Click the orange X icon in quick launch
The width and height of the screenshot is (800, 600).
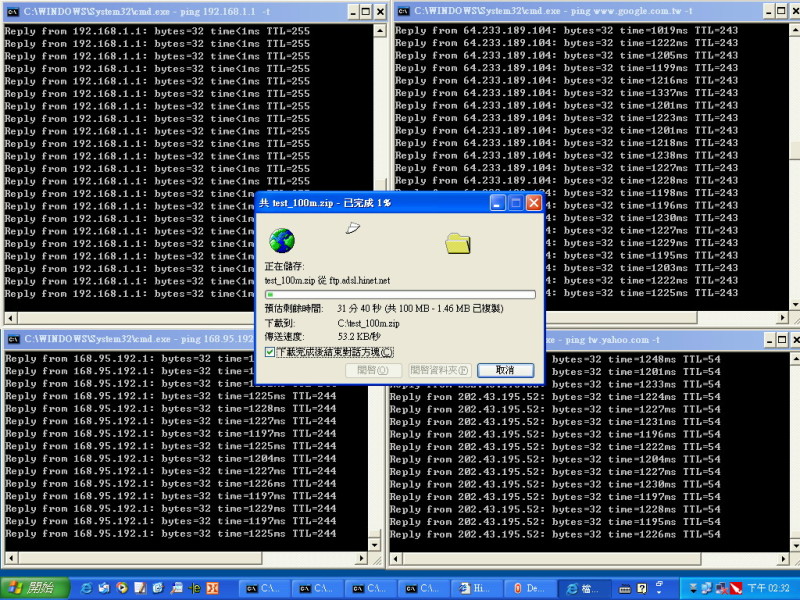[212, 588]
